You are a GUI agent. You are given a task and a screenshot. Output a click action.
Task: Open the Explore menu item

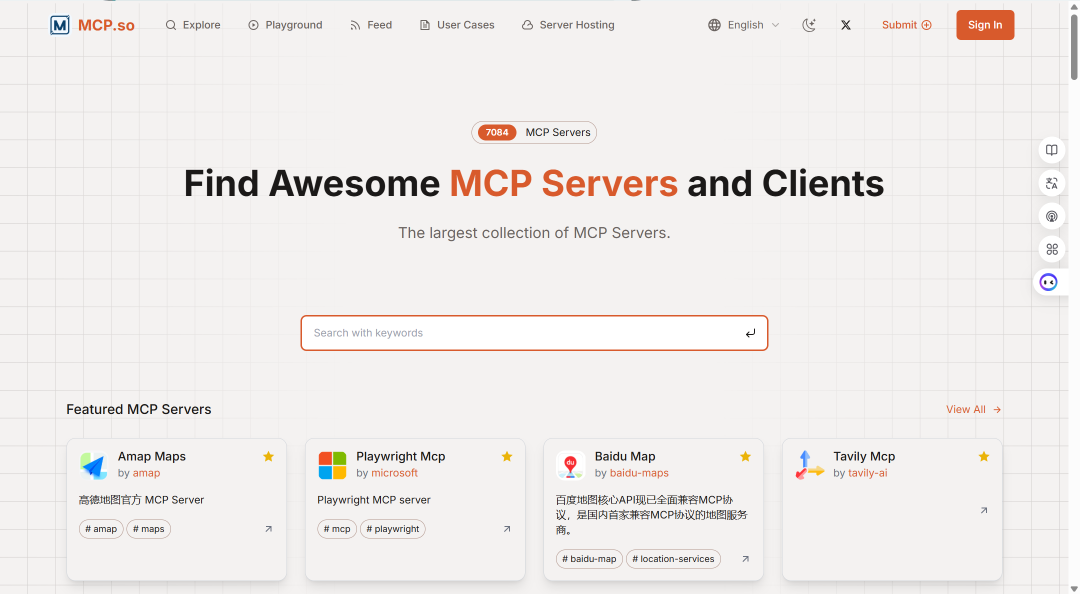[x=193, y=25]
